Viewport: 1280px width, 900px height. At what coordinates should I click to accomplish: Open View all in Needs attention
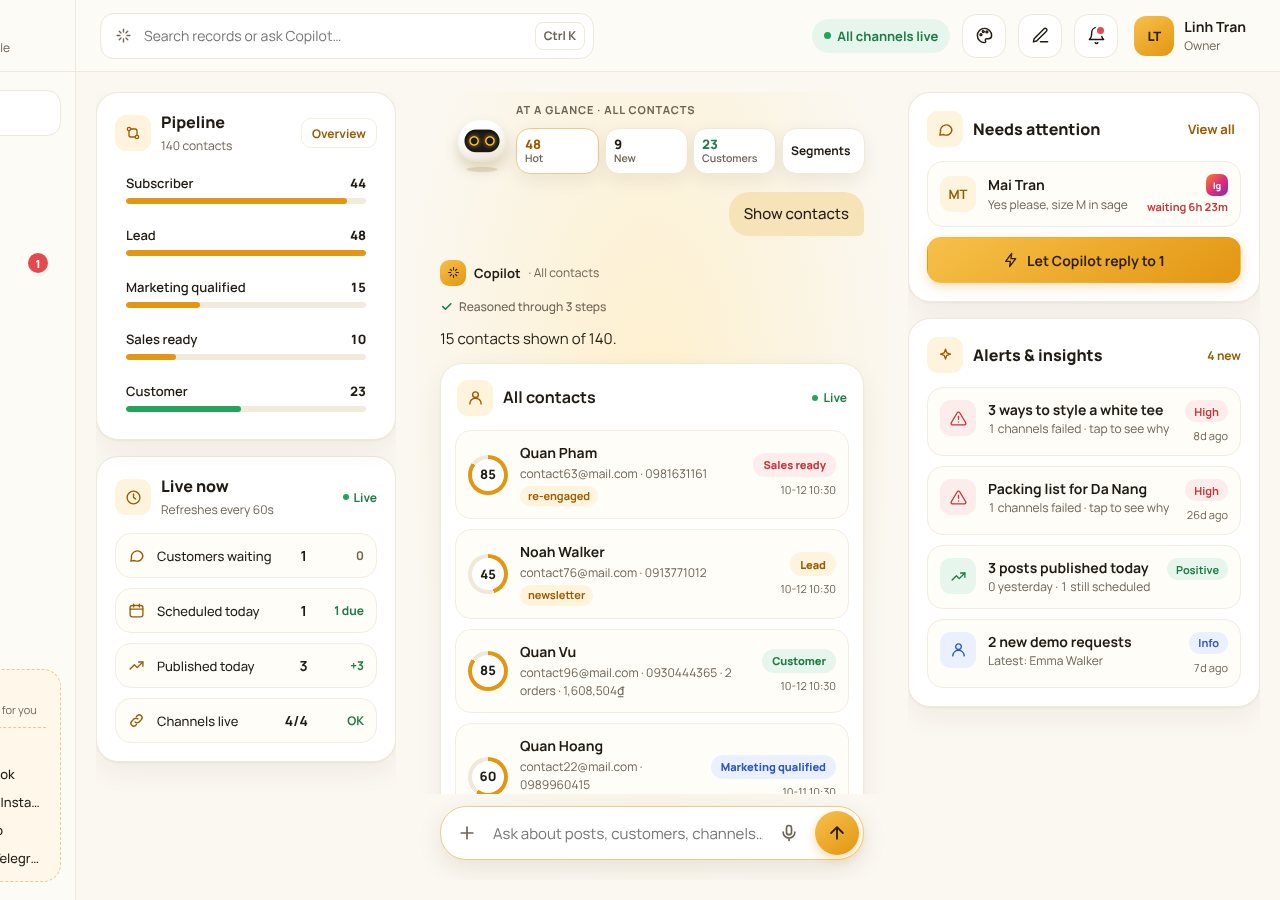(1211, 129)
